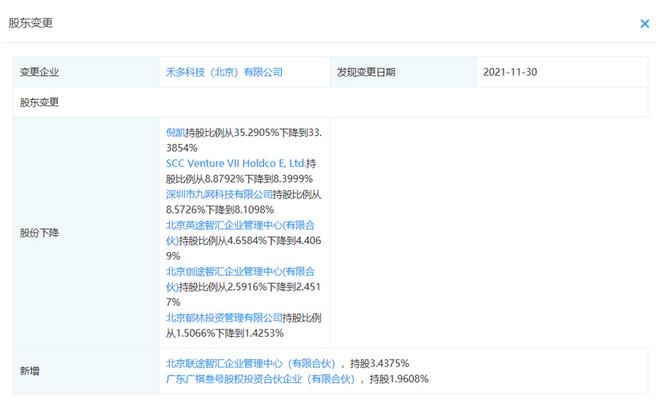
Task: Select the date 2021-11-30
Action: coord(510,72)
